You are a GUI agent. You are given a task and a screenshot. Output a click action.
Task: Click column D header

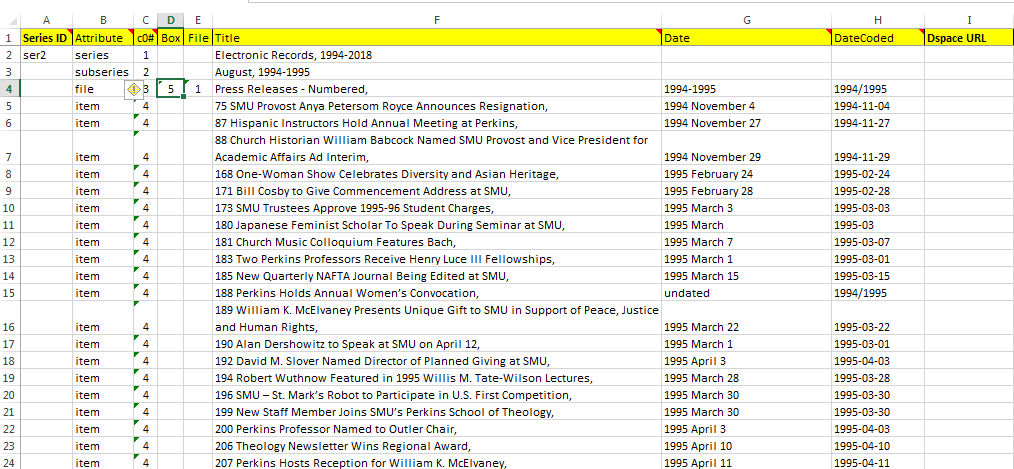[x=171, y=20]
